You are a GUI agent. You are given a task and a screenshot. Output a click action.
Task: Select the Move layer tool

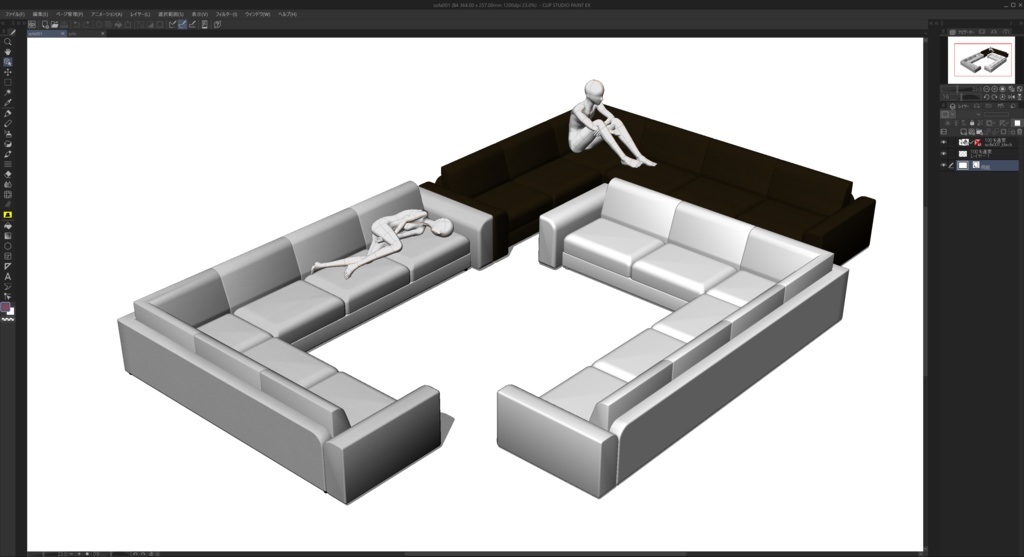[8, 72]
